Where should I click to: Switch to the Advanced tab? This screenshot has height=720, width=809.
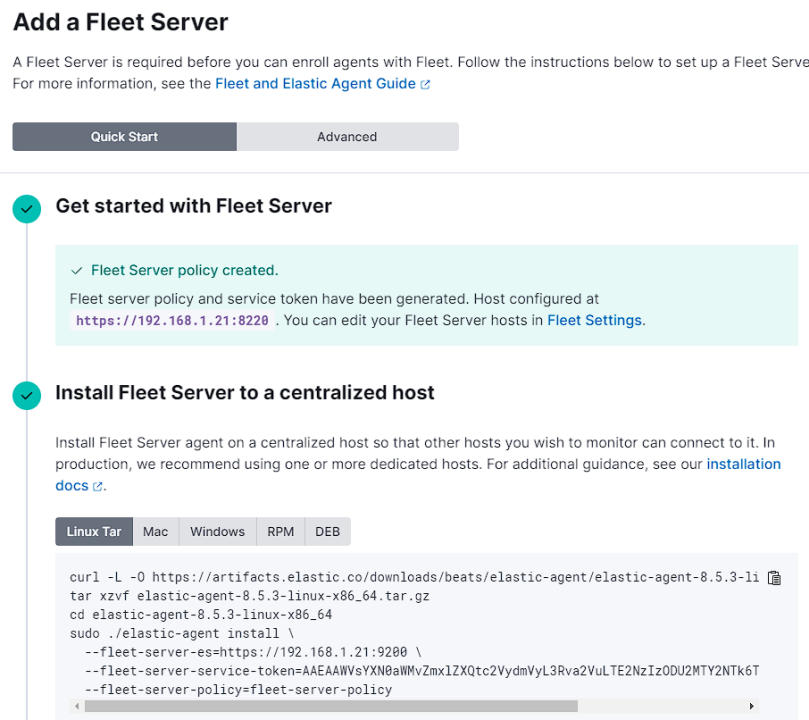click(347, 137)
